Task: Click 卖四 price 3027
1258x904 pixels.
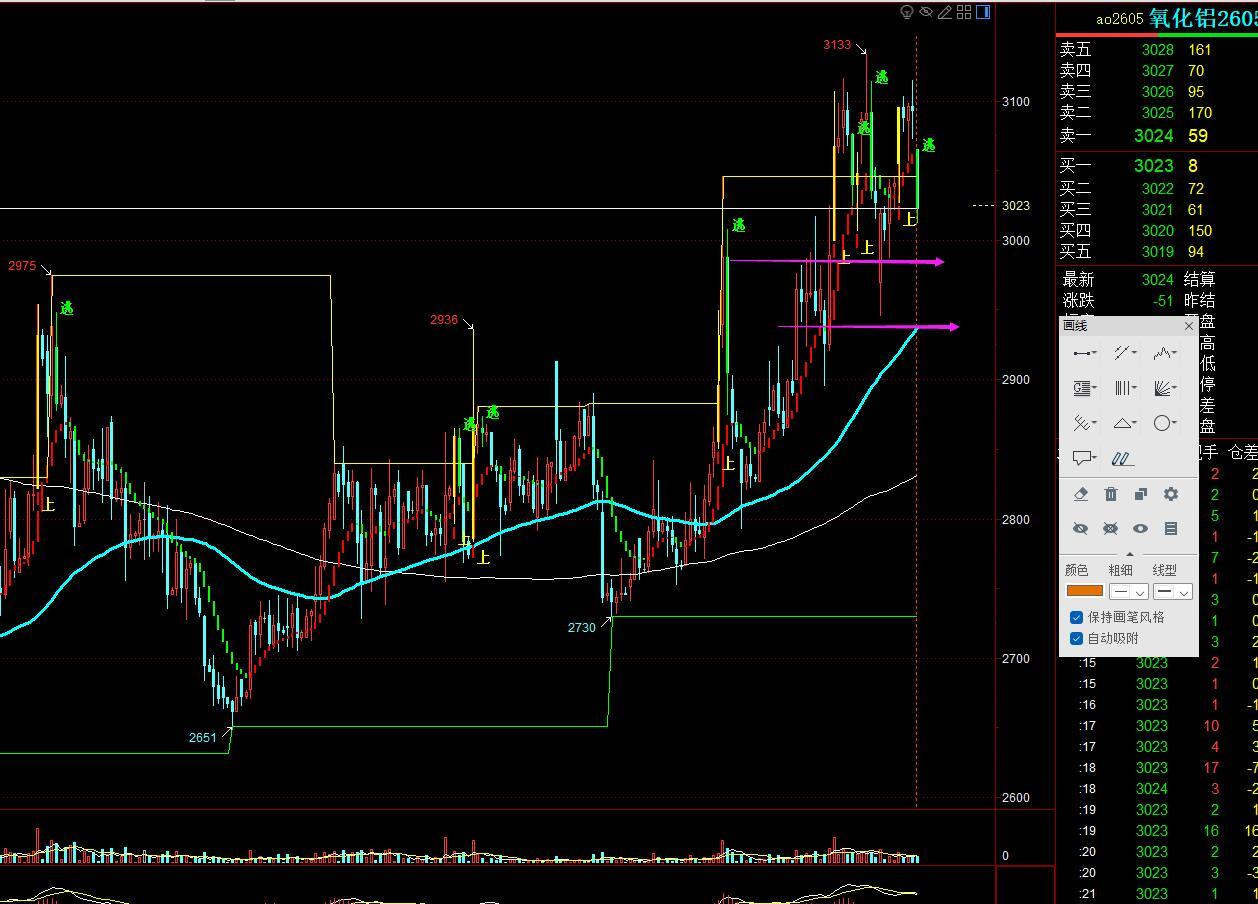Action: 1158,70
